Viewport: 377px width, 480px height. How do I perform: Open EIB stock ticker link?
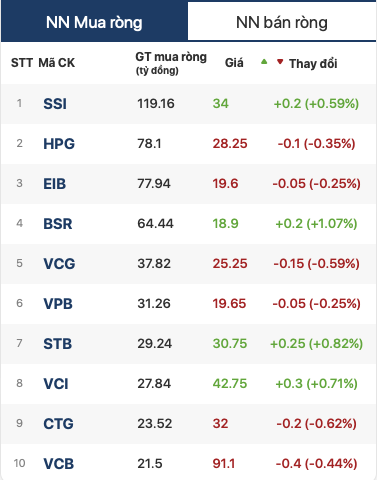pos(55,184)
